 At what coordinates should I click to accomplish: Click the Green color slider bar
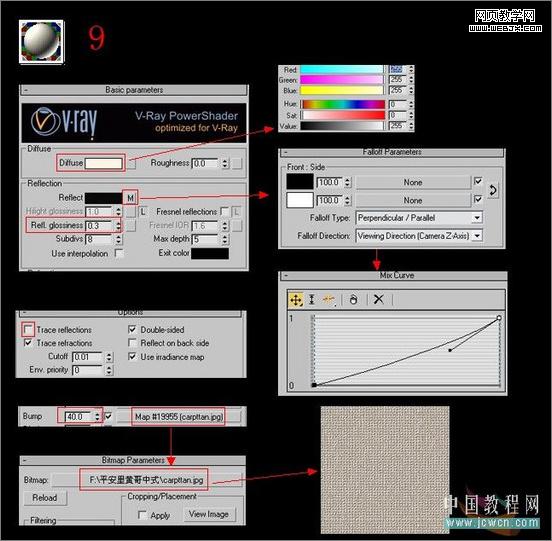coord(342,80)
